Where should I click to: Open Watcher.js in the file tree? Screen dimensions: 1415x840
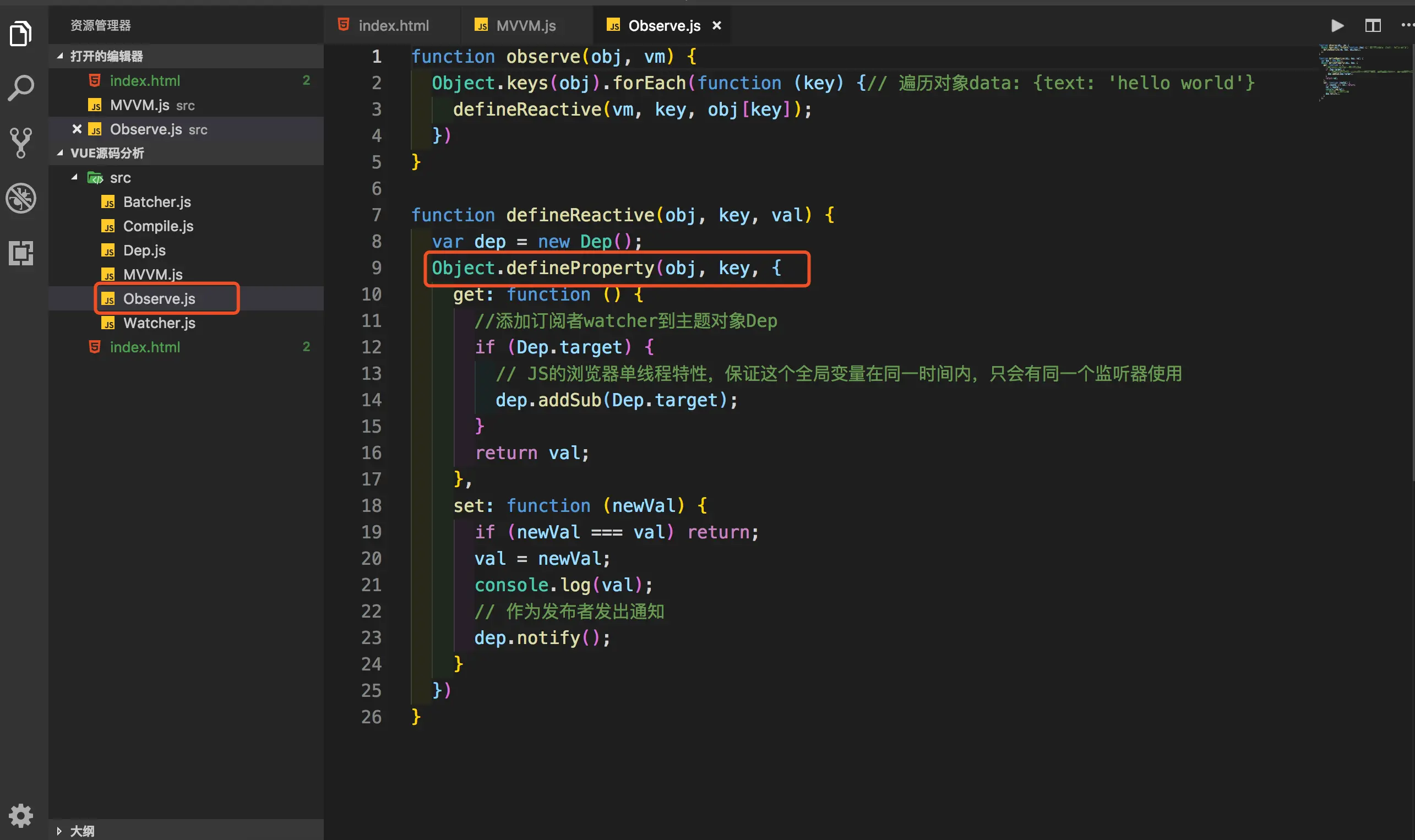pos(159,323)
